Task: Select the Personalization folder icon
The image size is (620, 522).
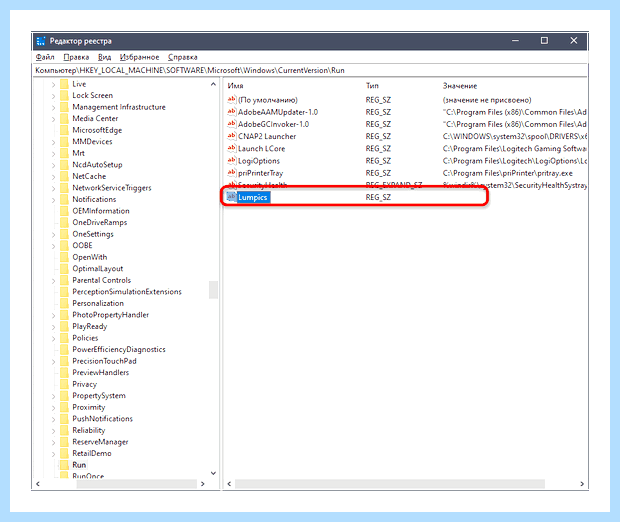Action: point(64,303)
